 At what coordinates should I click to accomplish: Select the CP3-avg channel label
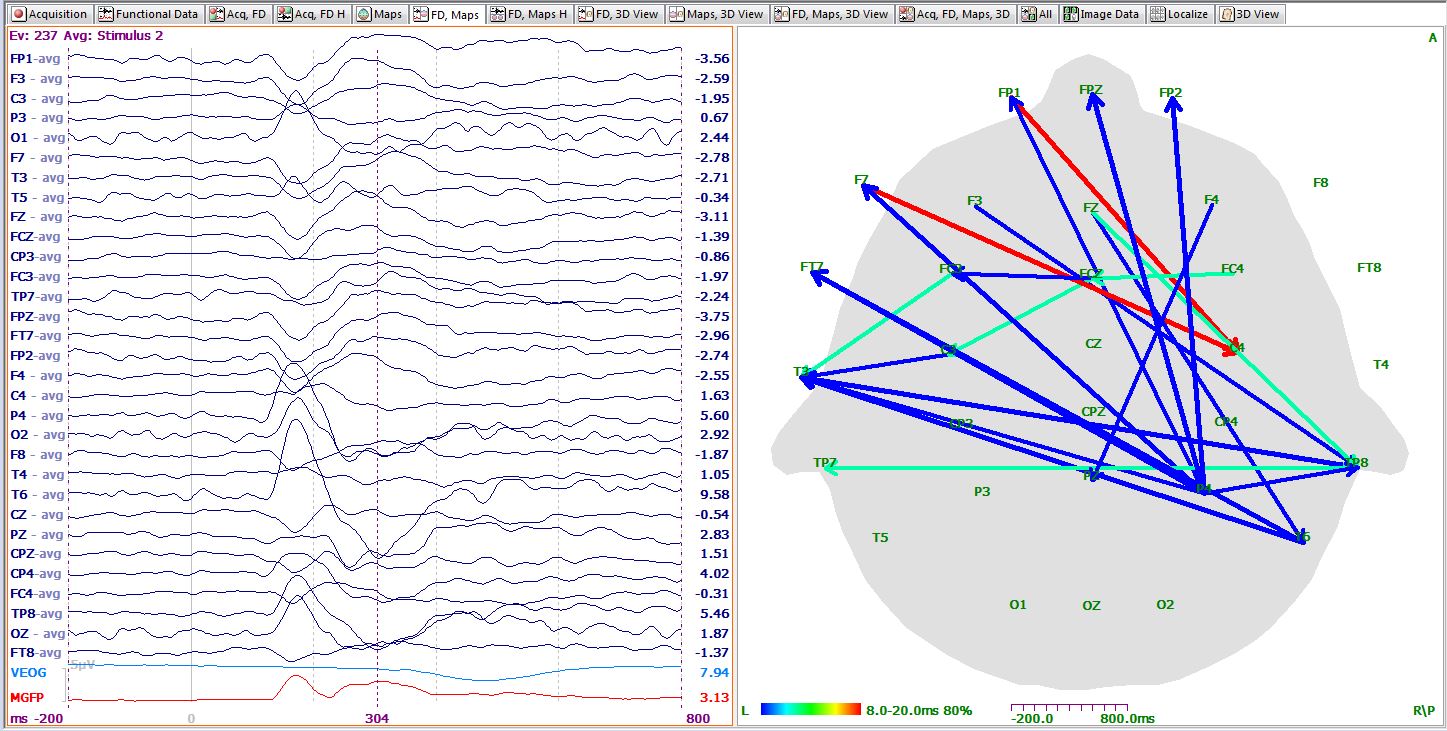point(35,256)
